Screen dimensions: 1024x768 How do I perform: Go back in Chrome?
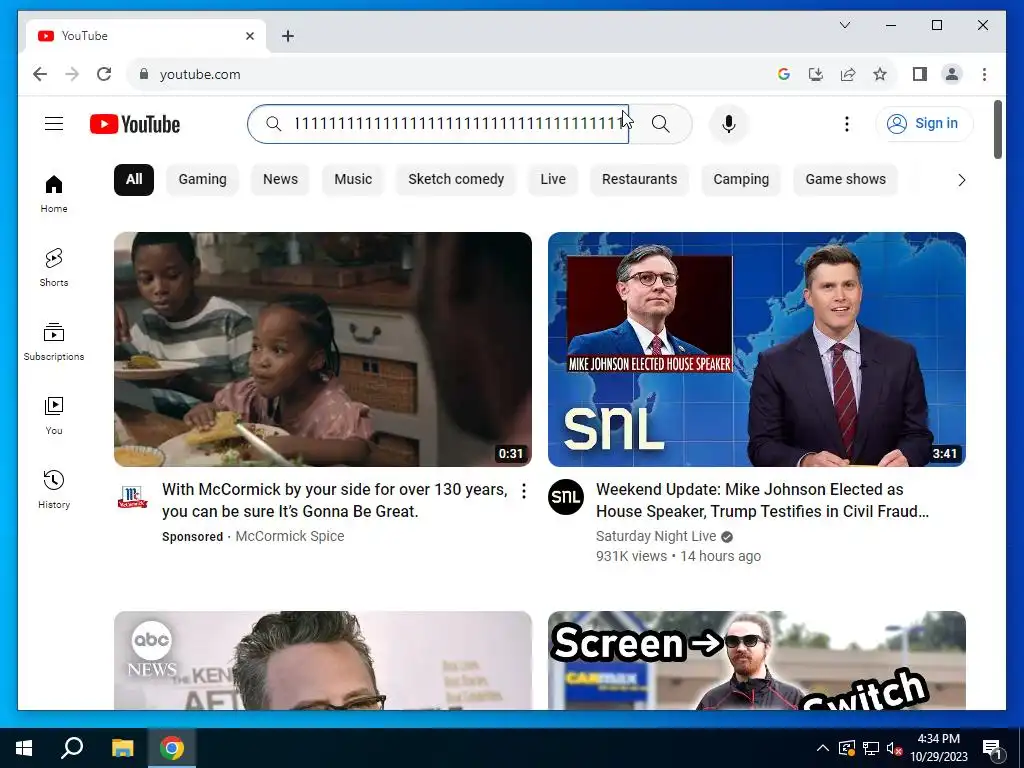[40, 74]
